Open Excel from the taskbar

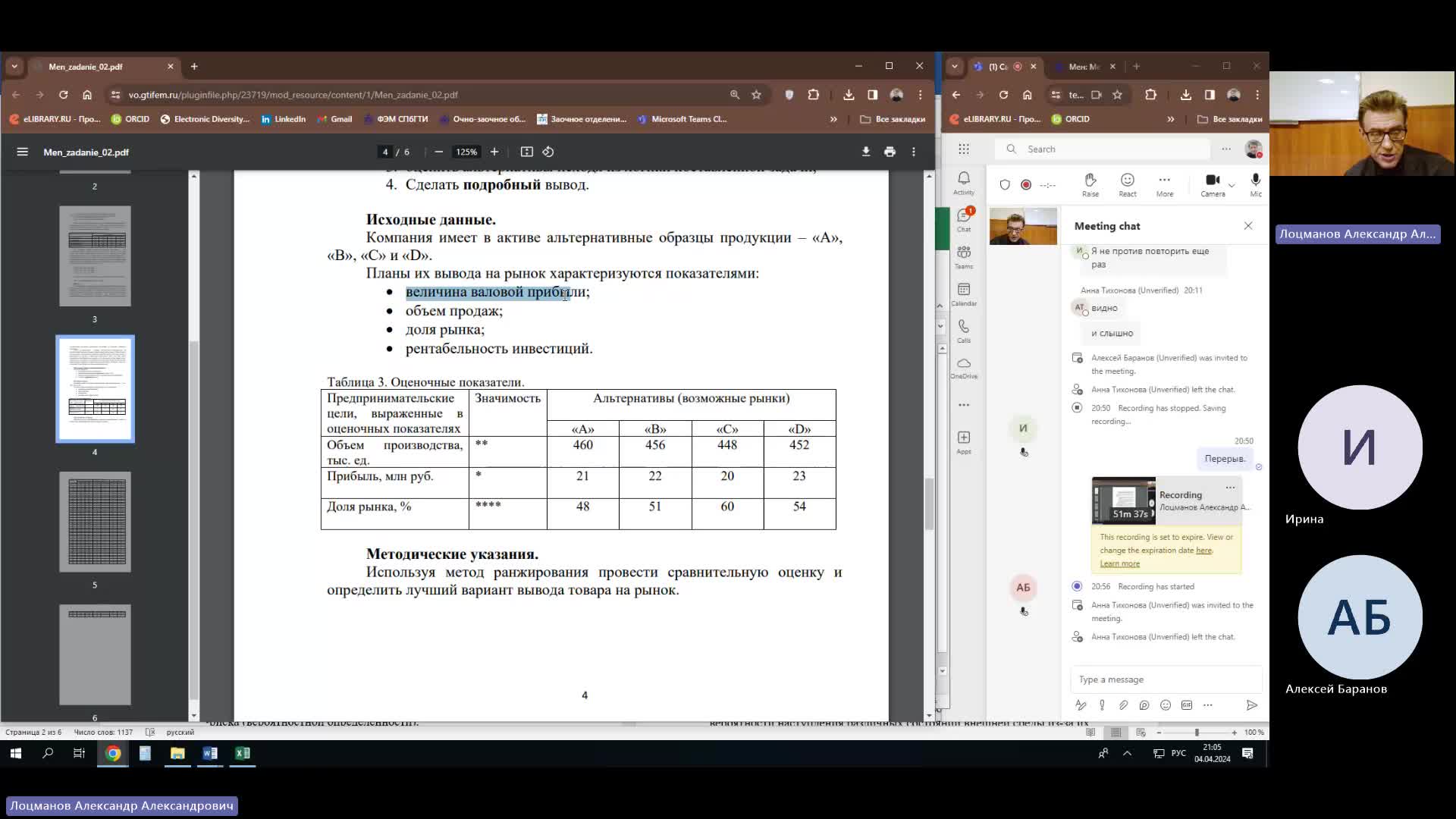[242, 753]
